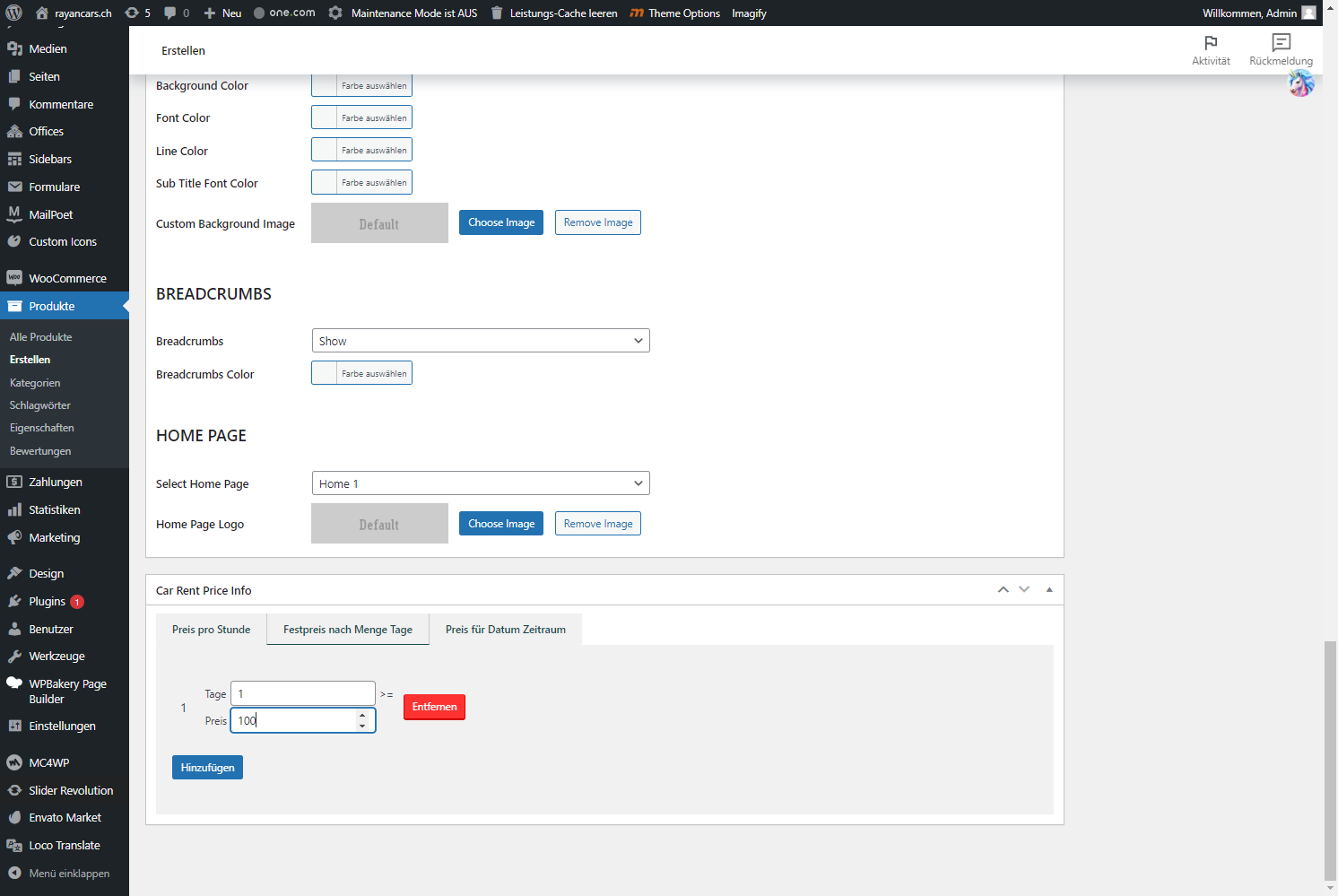Select Festpreis nach Menge Tage tab
This screenshot has height=896, width=1338.
click(x=348, y=630)
